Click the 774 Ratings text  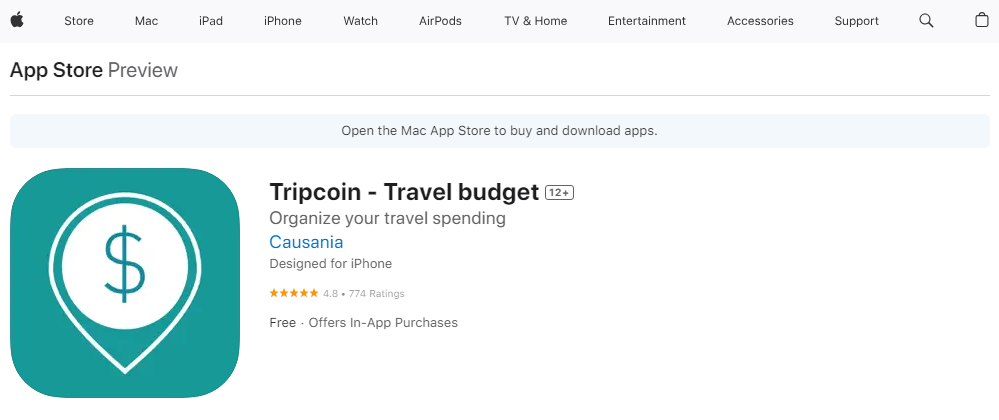click(377, 294)
